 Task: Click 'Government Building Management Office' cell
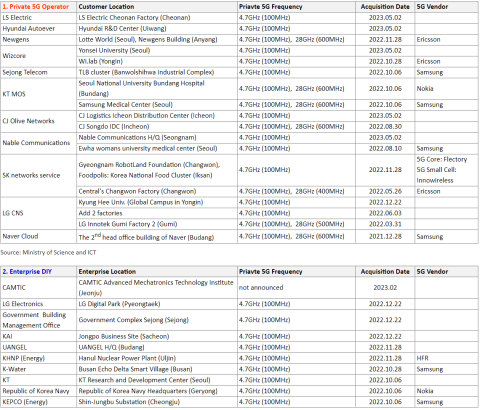click(x=39, y=320)
